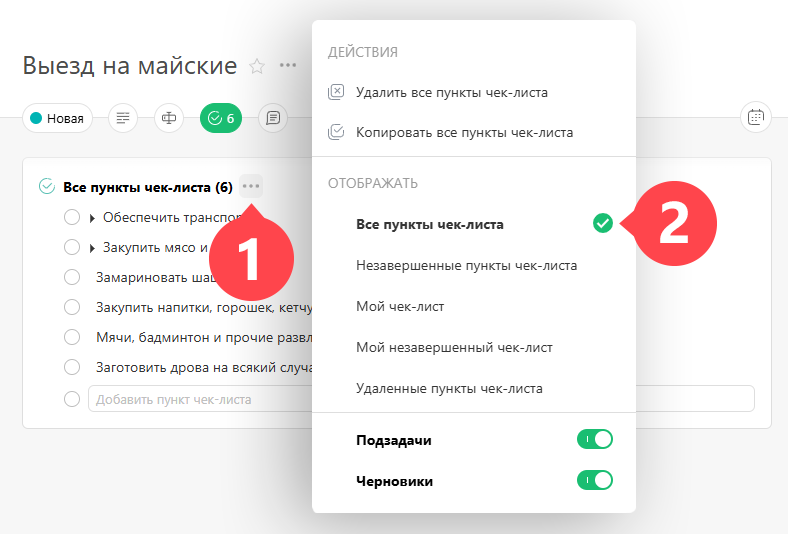Open the Новая status dropdown
This screenshot has width=788, height=534.
[x=57, y=118]
